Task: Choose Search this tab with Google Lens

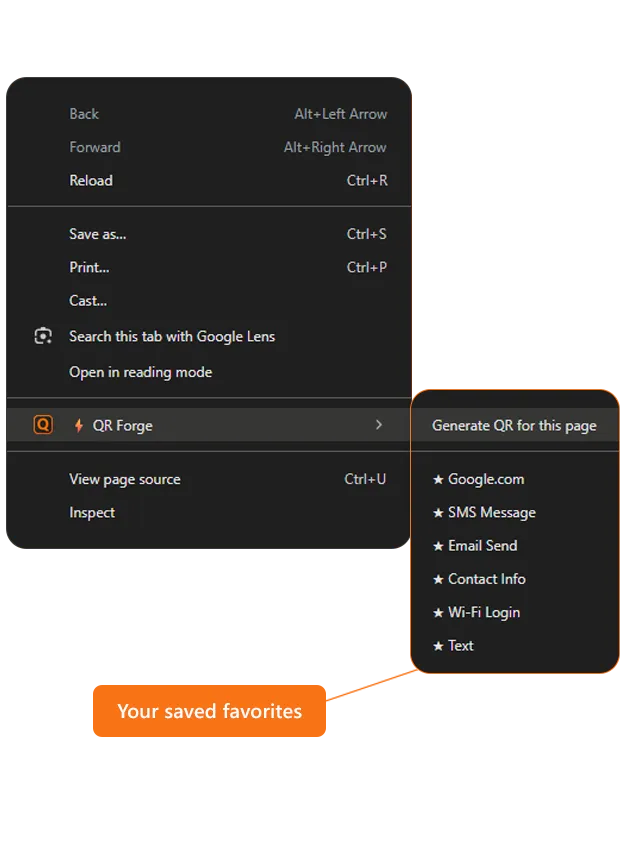Action: pyautogui.click(x=209, y=336)
